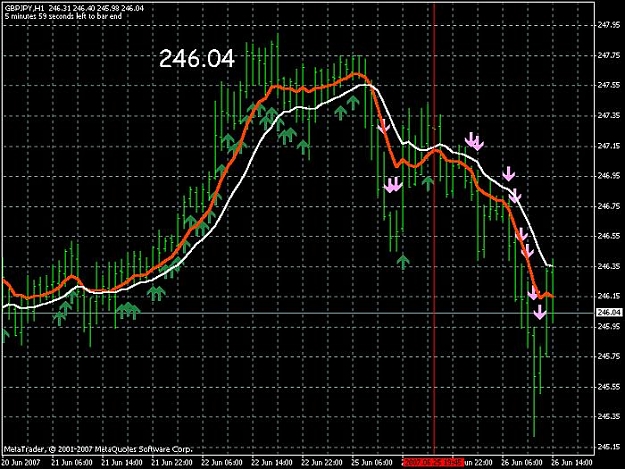The width and height of the screenshot is (625, 469).
Task: Click the '22 Jun 22:00' time label
Action: (x=322, y=463)
